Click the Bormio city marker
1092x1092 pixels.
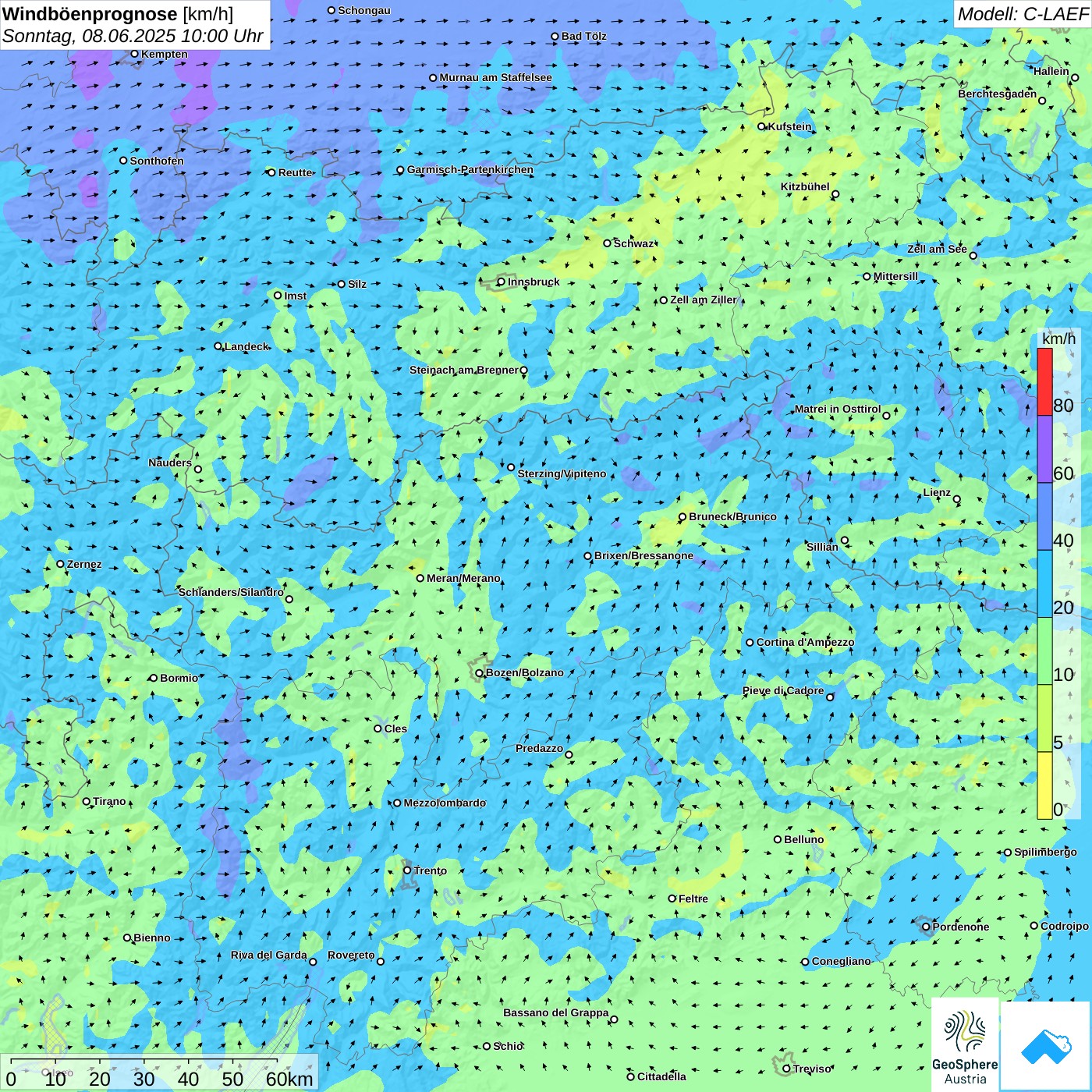154,678
